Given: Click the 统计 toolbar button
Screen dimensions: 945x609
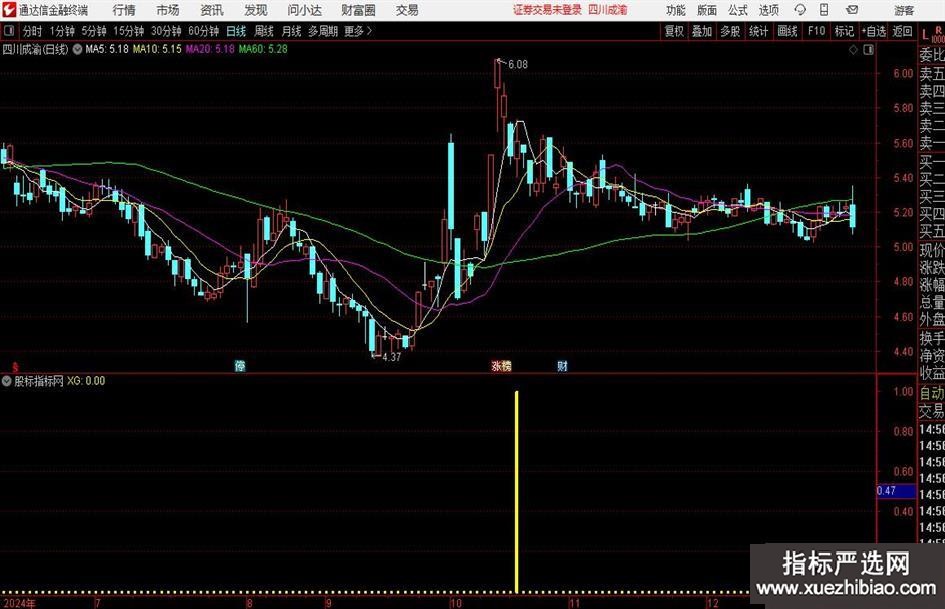Looking at the screenshot, I should tap(758, 31).
